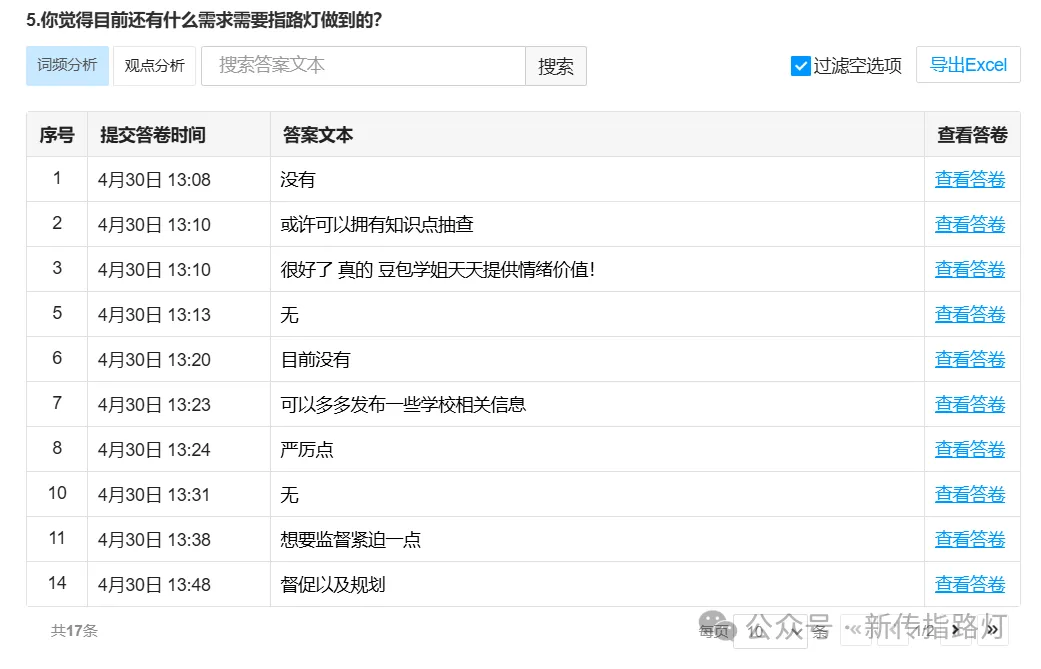Click the previous page arrow
The height and width of the screenshot is (669, 1041).
pyautogui.click(x=893, y=631)
